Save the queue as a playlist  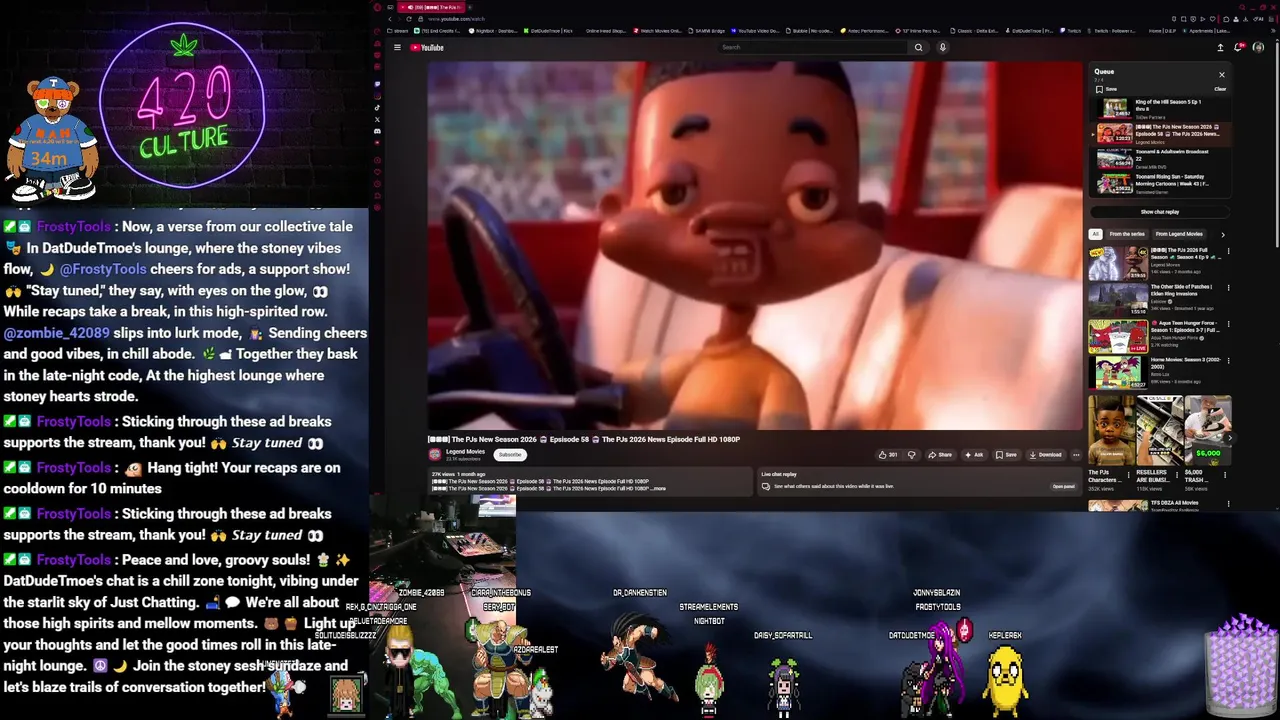point(1106,89)
